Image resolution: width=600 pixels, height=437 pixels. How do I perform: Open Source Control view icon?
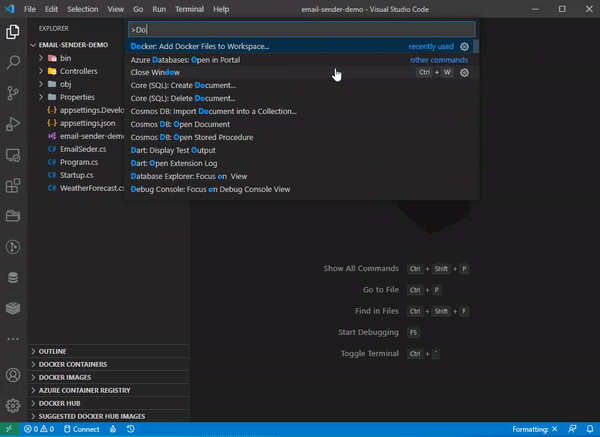click(x=13, y=93)
